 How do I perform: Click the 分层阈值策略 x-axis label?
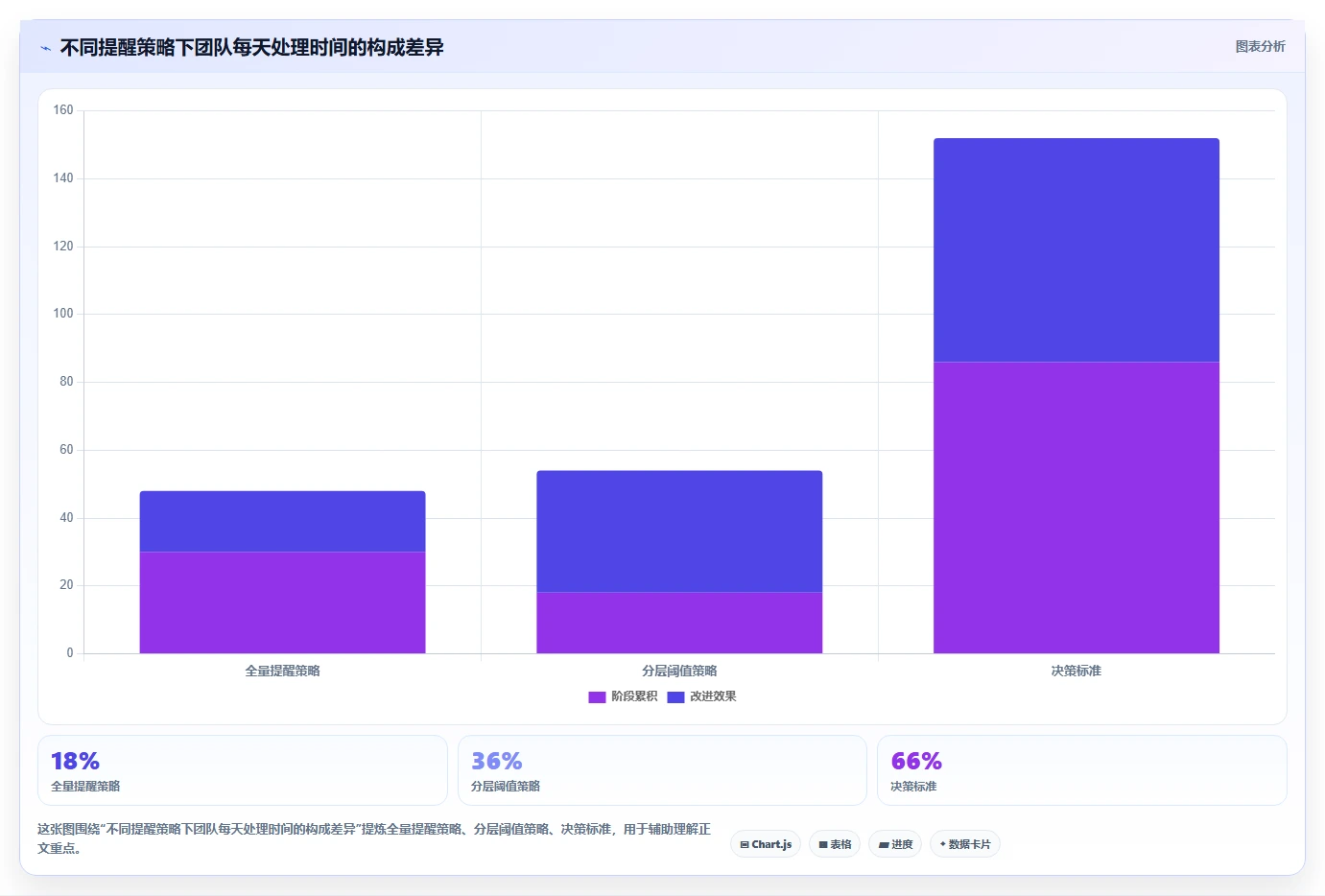click(679, 671)
